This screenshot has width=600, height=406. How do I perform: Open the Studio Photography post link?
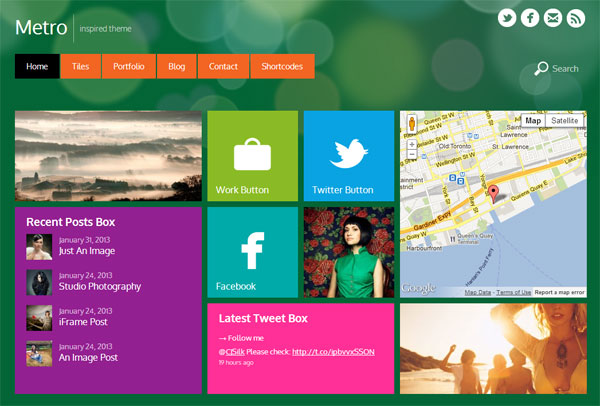[99, 286]
